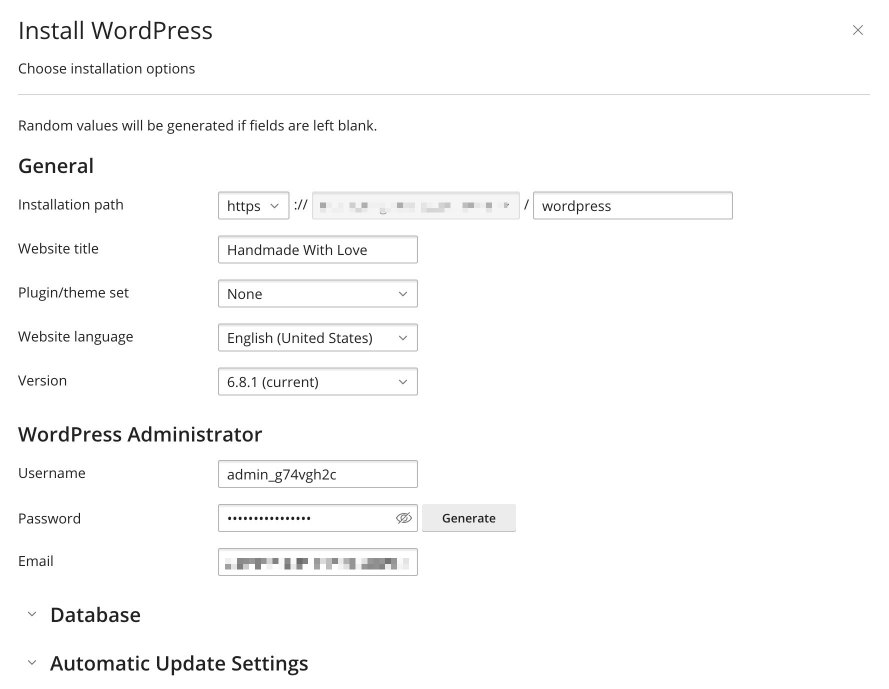
Task: Generate a new password
Action: pos(469,518)
